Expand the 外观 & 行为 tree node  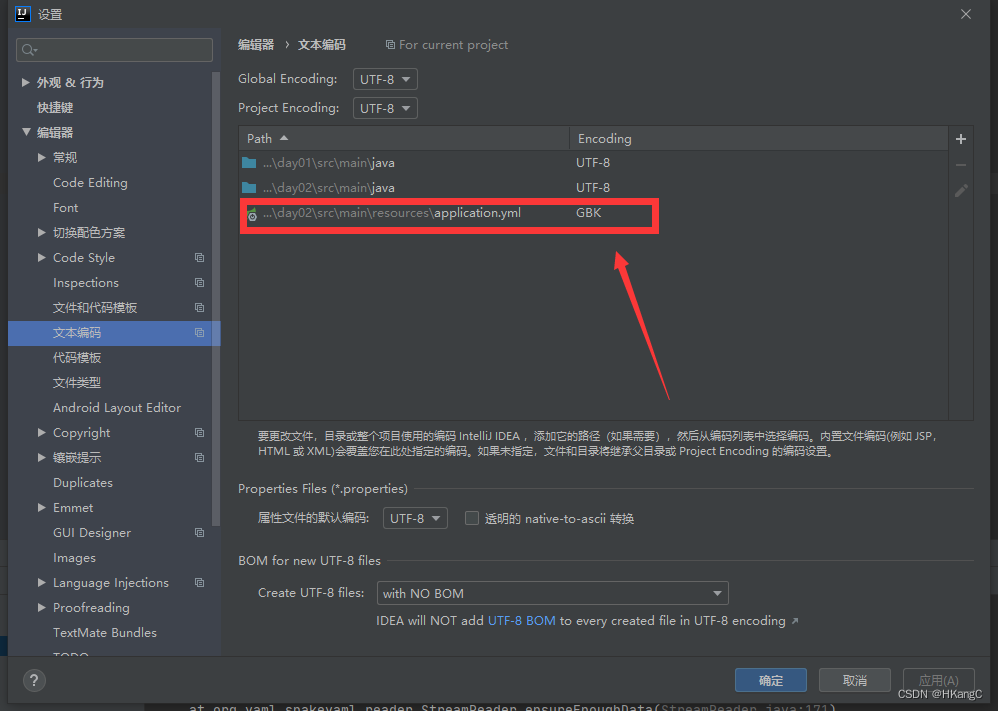click(24, 82)
